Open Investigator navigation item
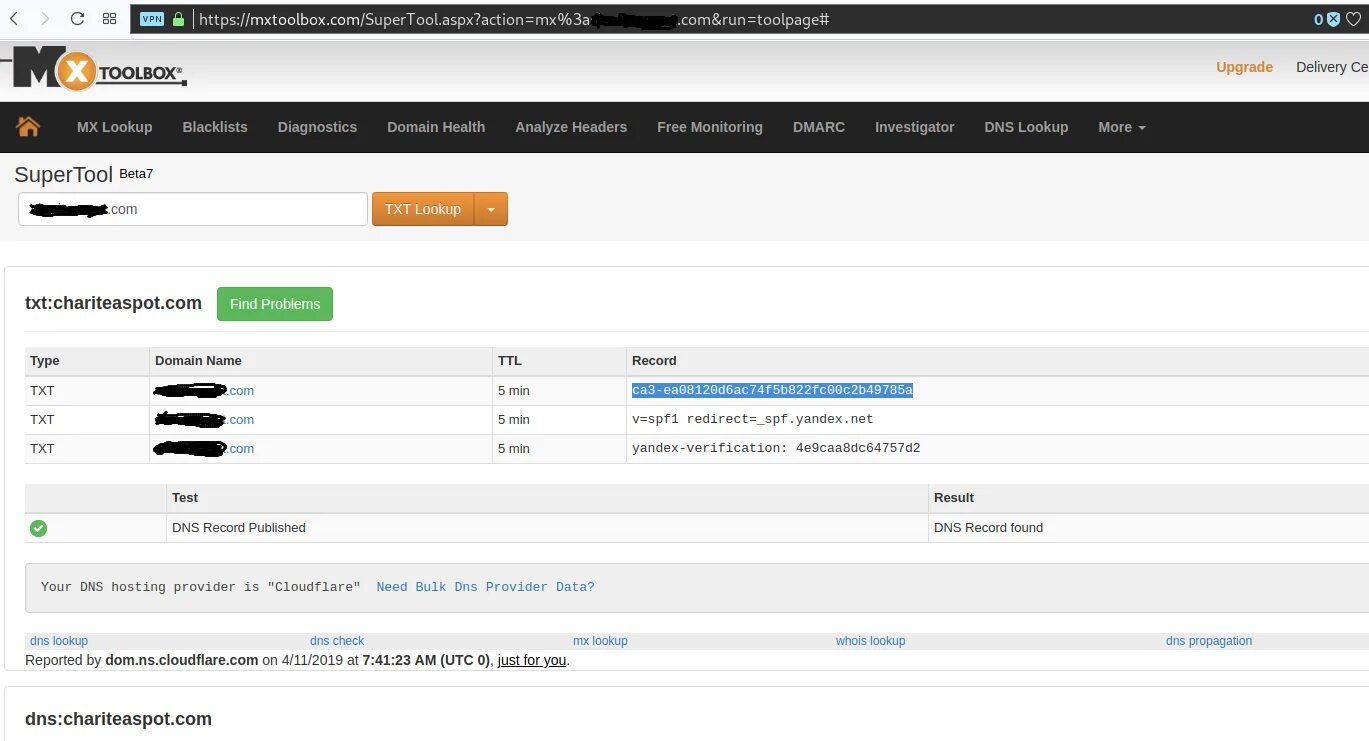Image resolution: width=1369 pixels, height=741 pixels. coord(914,127)
